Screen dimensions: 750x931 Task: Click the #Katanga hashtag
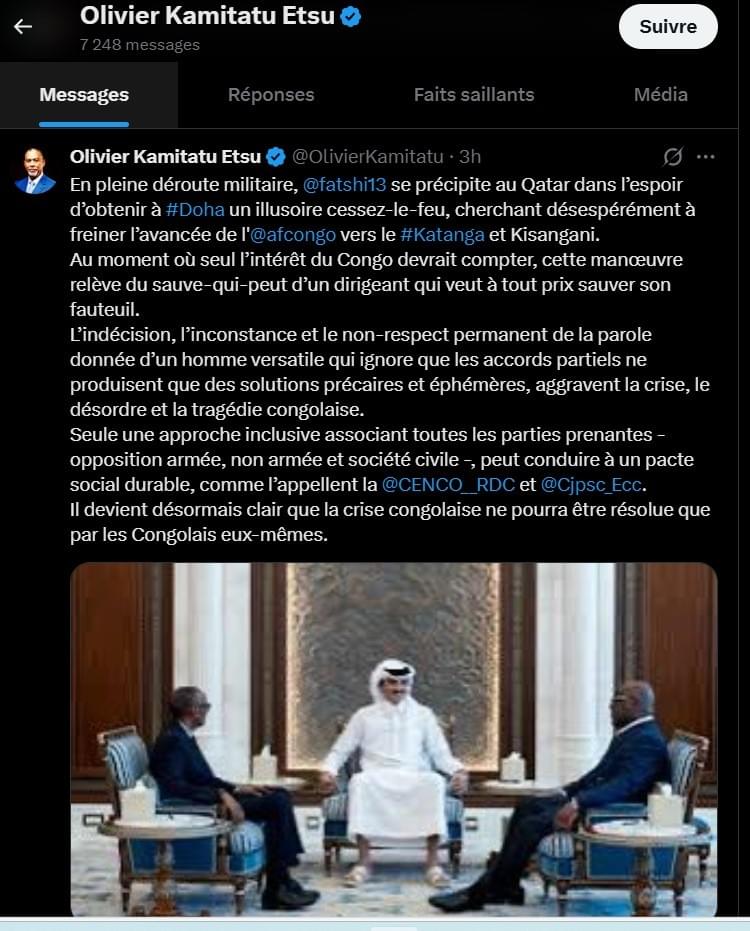442,235
